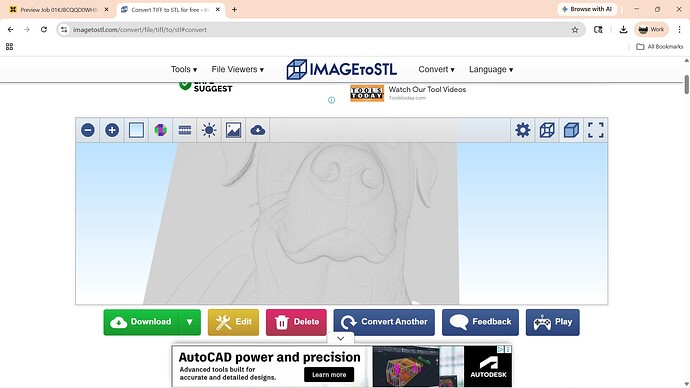This screenshot has height=388, width=690.
Task: Switch to wireframe cube view
Action: pos(547,130)
